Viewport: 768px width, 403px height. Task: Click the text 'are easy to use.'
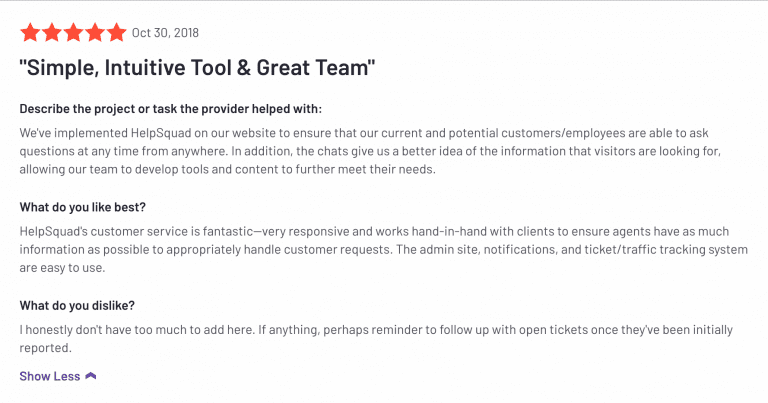click(x=62, y=268)
